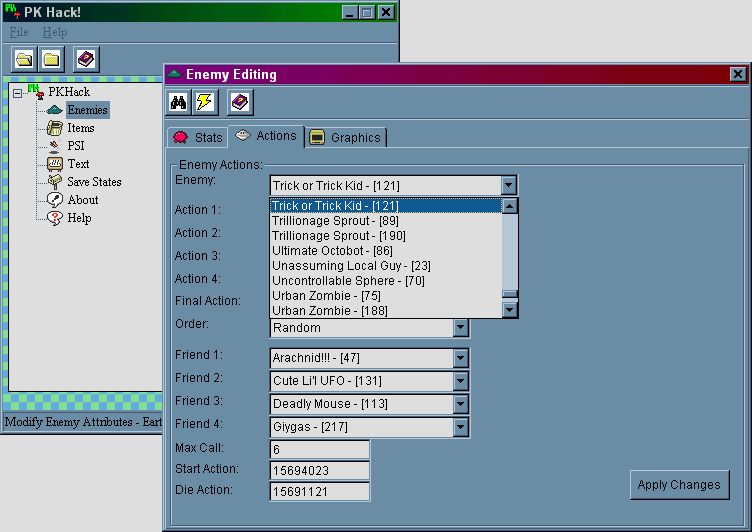The height and width of the screenshot is (532, 752).
Task: Select PSI in the PKHack tree
Action: pos(76,146)
